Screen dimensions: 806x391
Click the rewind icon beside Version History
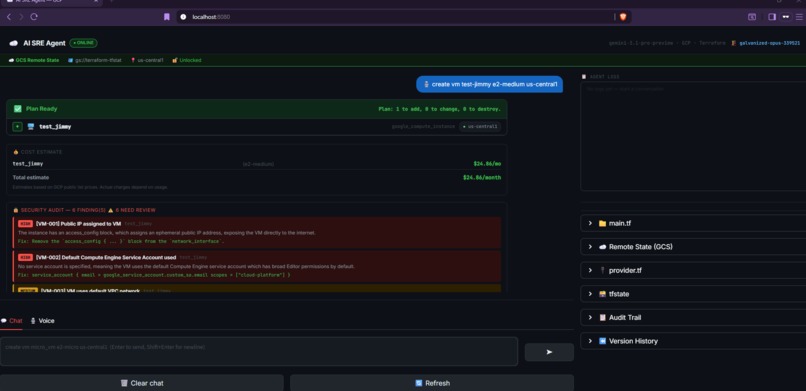[x=602, y=341]
